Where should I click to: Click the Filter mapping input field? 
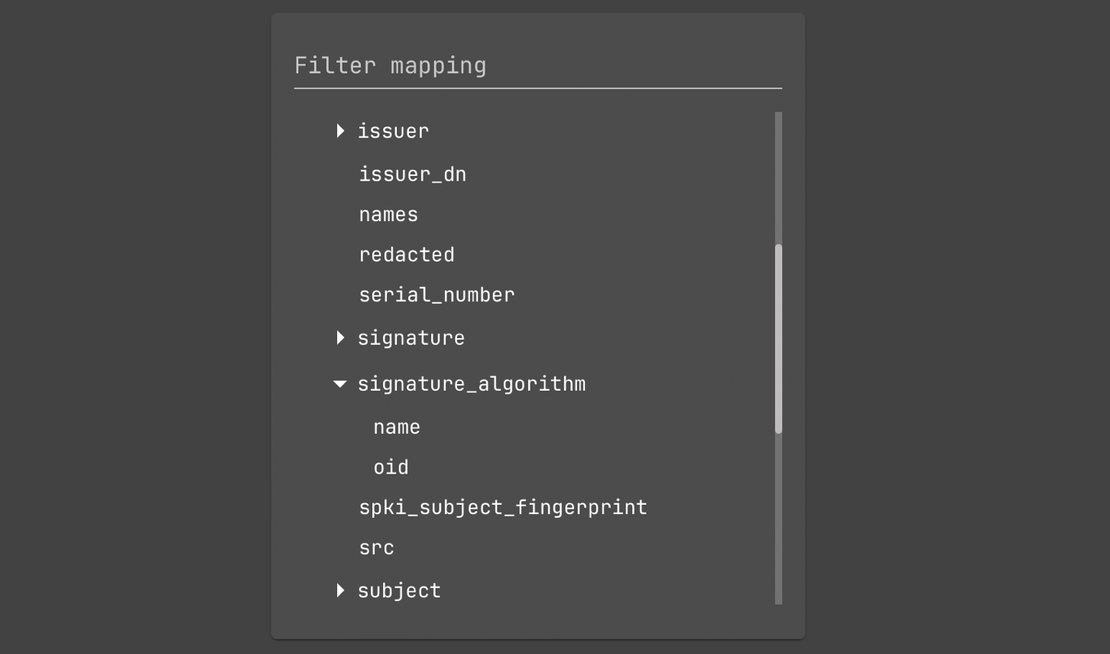pyautogui.click(x=537, y=66)
